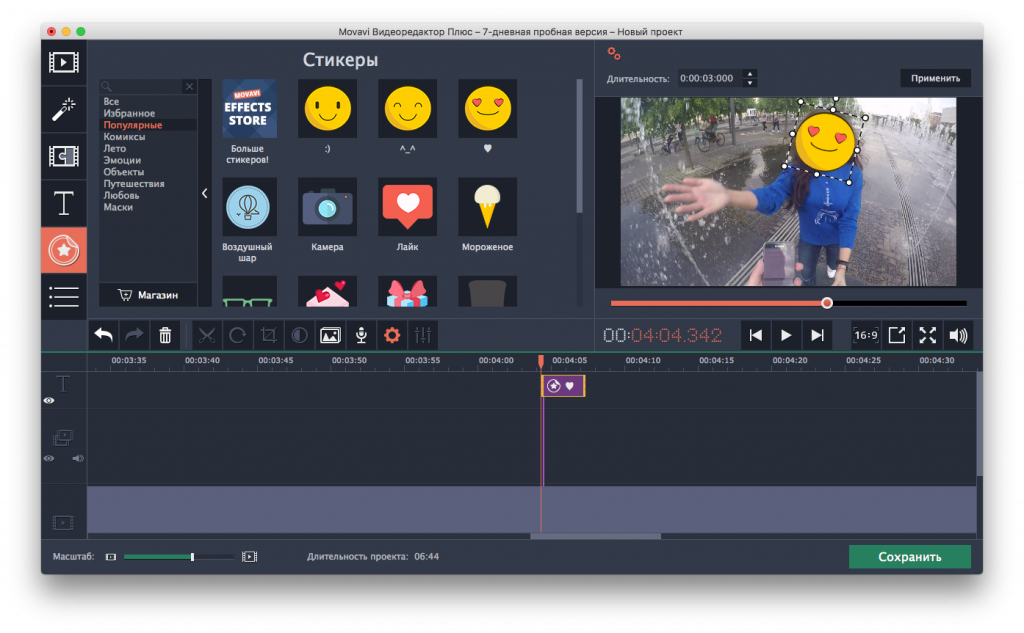1024x633 pixels.
Task: Open the Filters magic wand tool
Action: pos(64,109)
